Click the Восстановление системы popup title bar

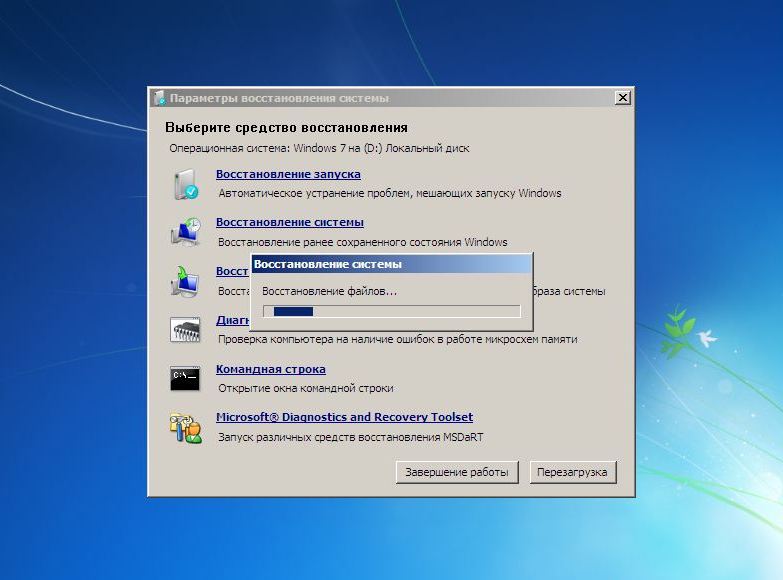tap(392, 264)
